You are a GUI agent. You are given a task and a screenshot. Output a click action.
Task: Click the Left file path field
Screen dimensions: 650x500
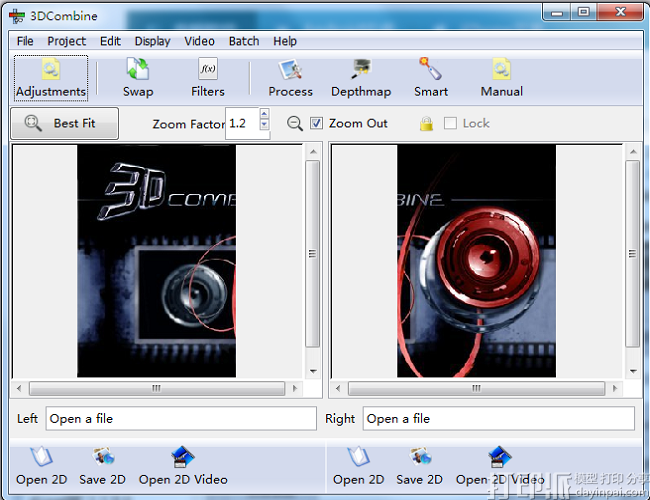pyautogui.click(x=181, y=419)
